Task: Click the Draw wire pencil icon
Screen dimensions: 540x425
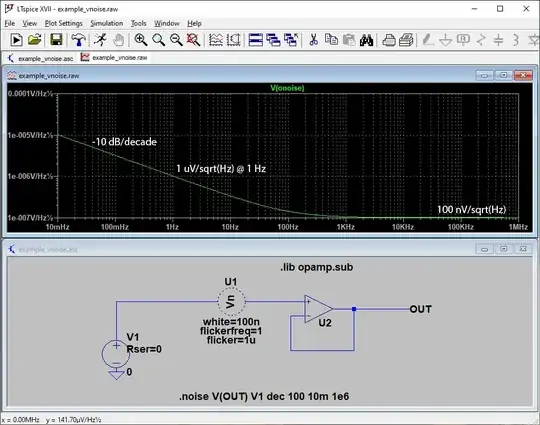Action: pos(428,40)
